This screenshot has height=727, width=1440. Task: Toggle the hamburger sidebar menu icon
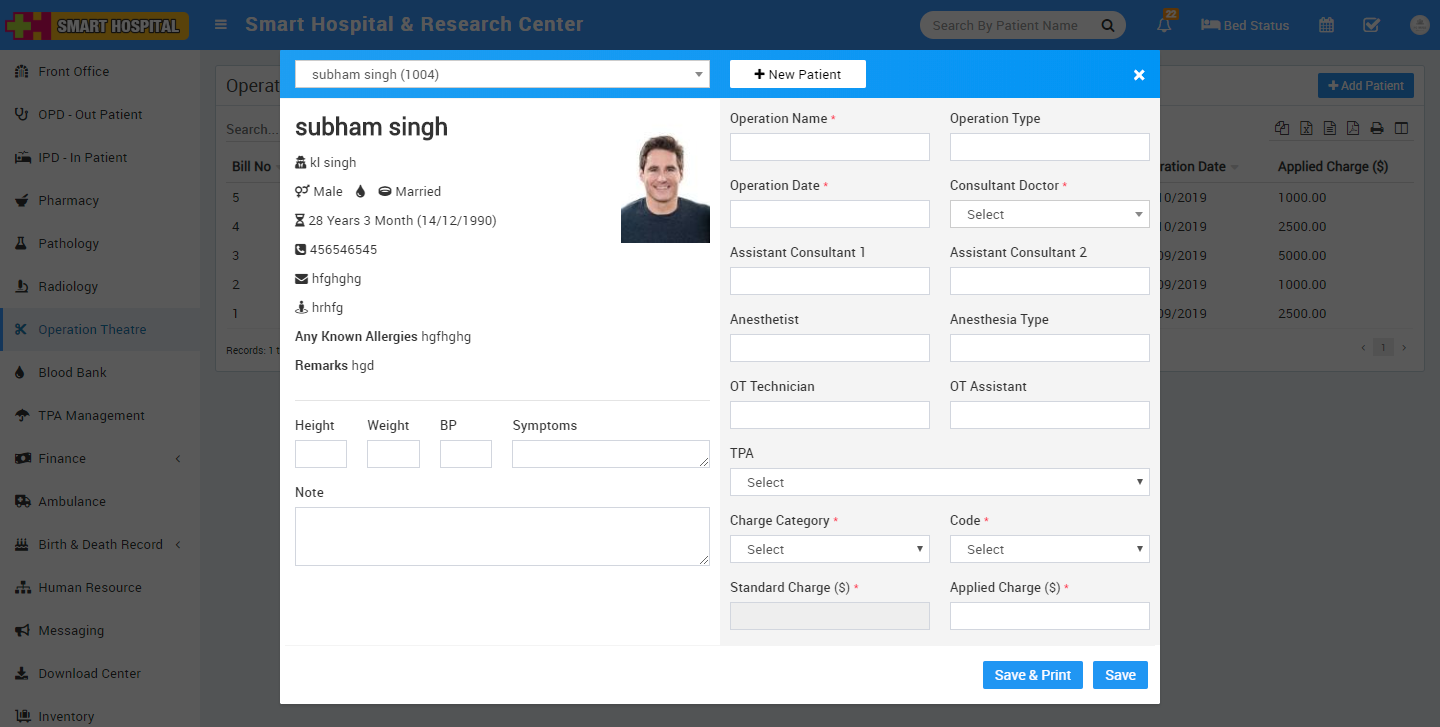[221, 25]
